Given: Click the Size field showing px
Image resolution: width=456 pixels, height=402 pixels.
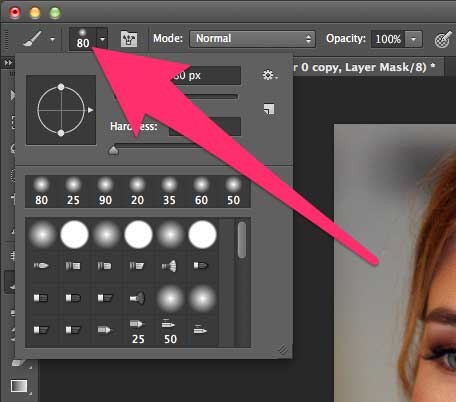Looking at the screenshot, I should click(204, 75).
